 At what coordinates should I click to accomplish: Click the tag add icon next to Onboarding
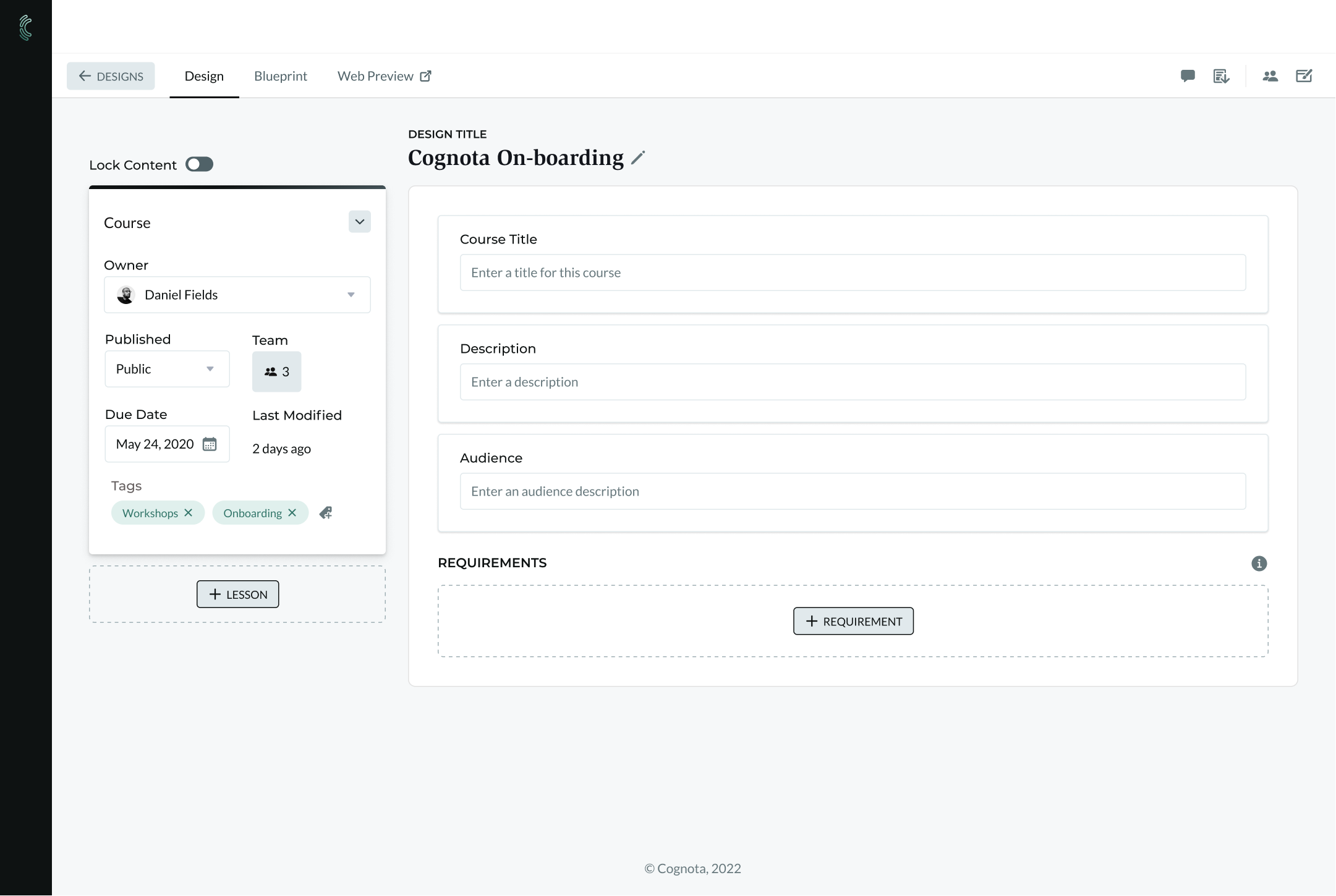(x=325, y=512)
